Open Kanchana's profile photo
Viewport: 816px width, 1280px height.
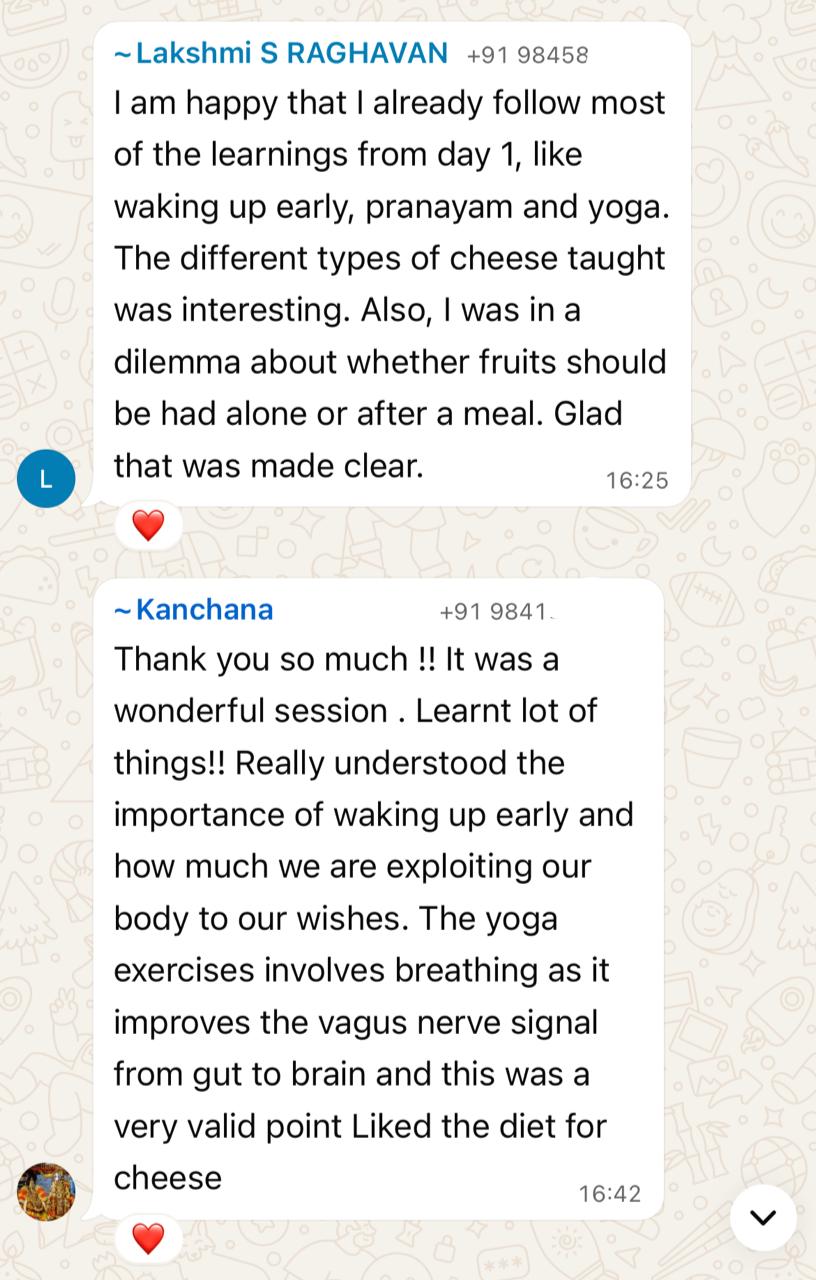pos(46,1192)
